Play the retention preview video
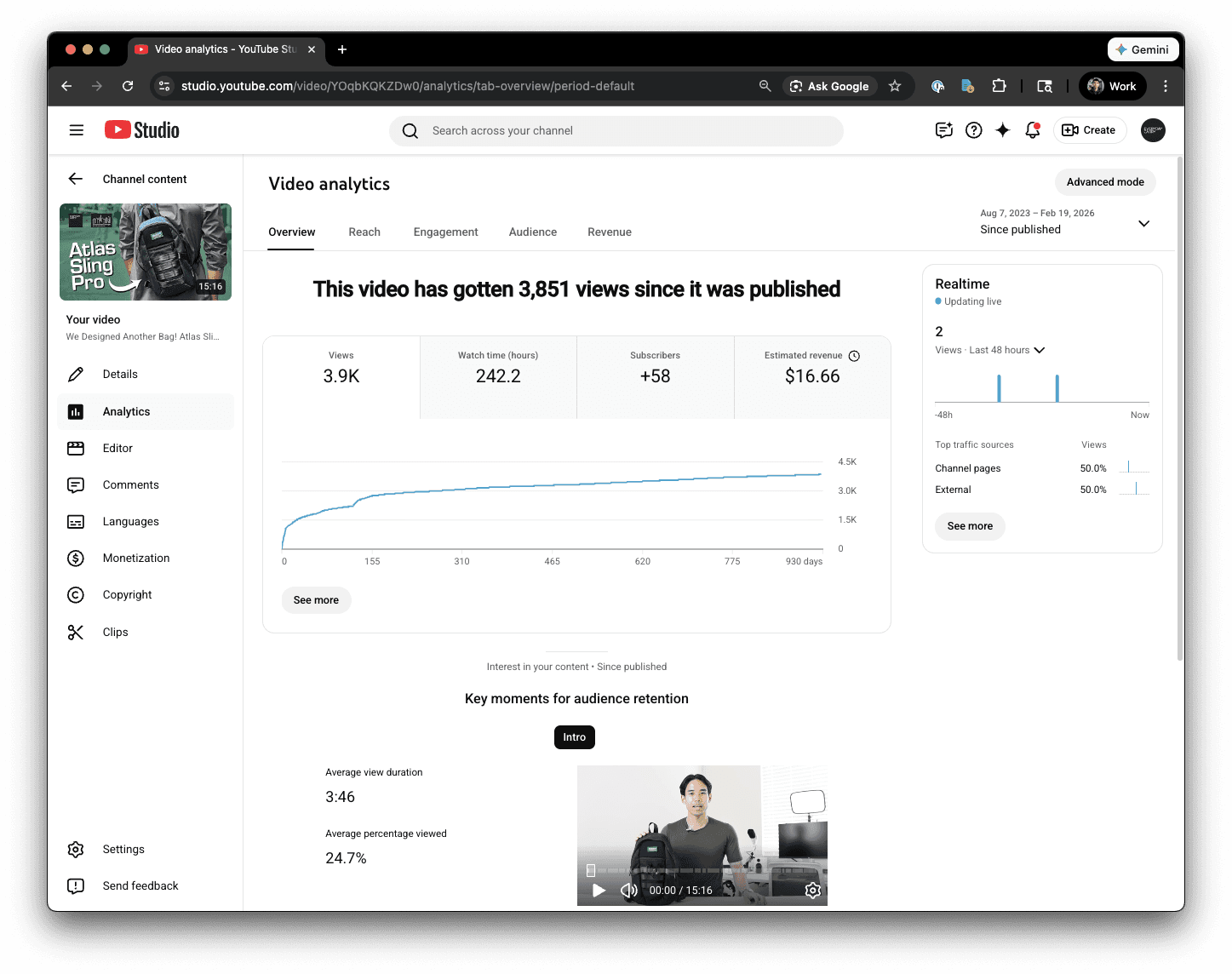The image size is (1232, 974). [x=599, y=891]
